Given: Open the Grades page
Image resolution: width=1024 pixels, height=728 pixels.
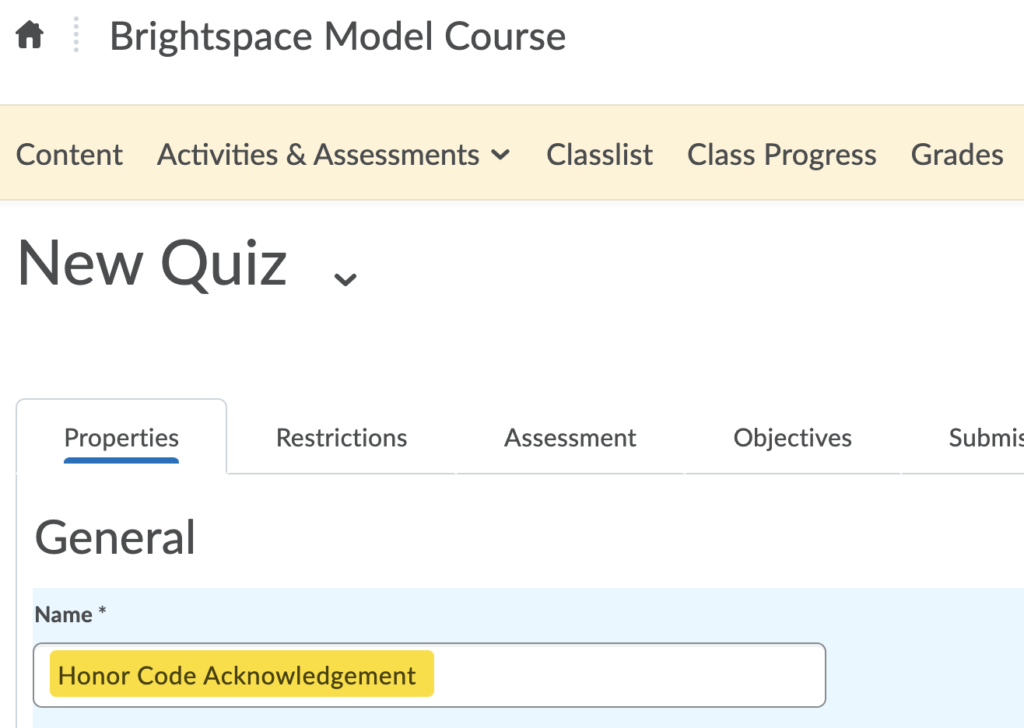Looking at the screenshot, I should point(956,155).
